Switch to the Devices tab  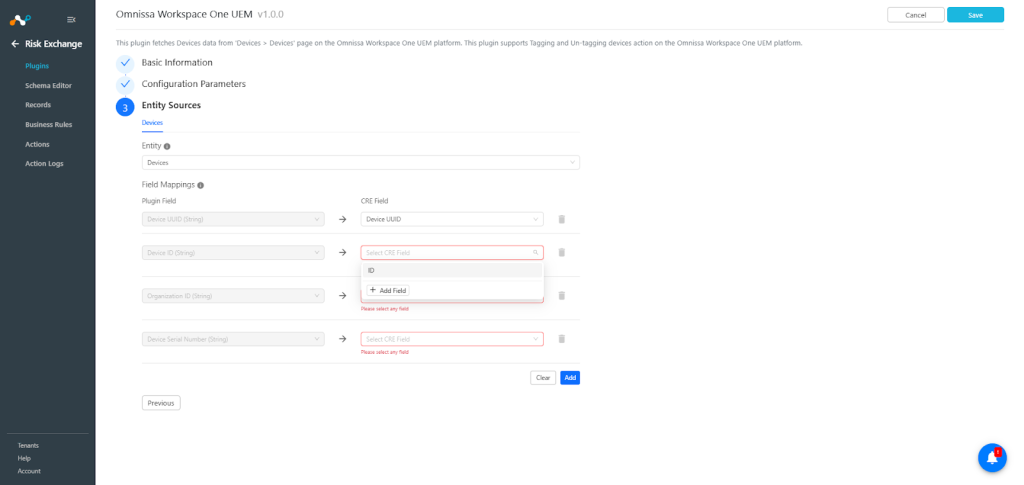(152, 123)
